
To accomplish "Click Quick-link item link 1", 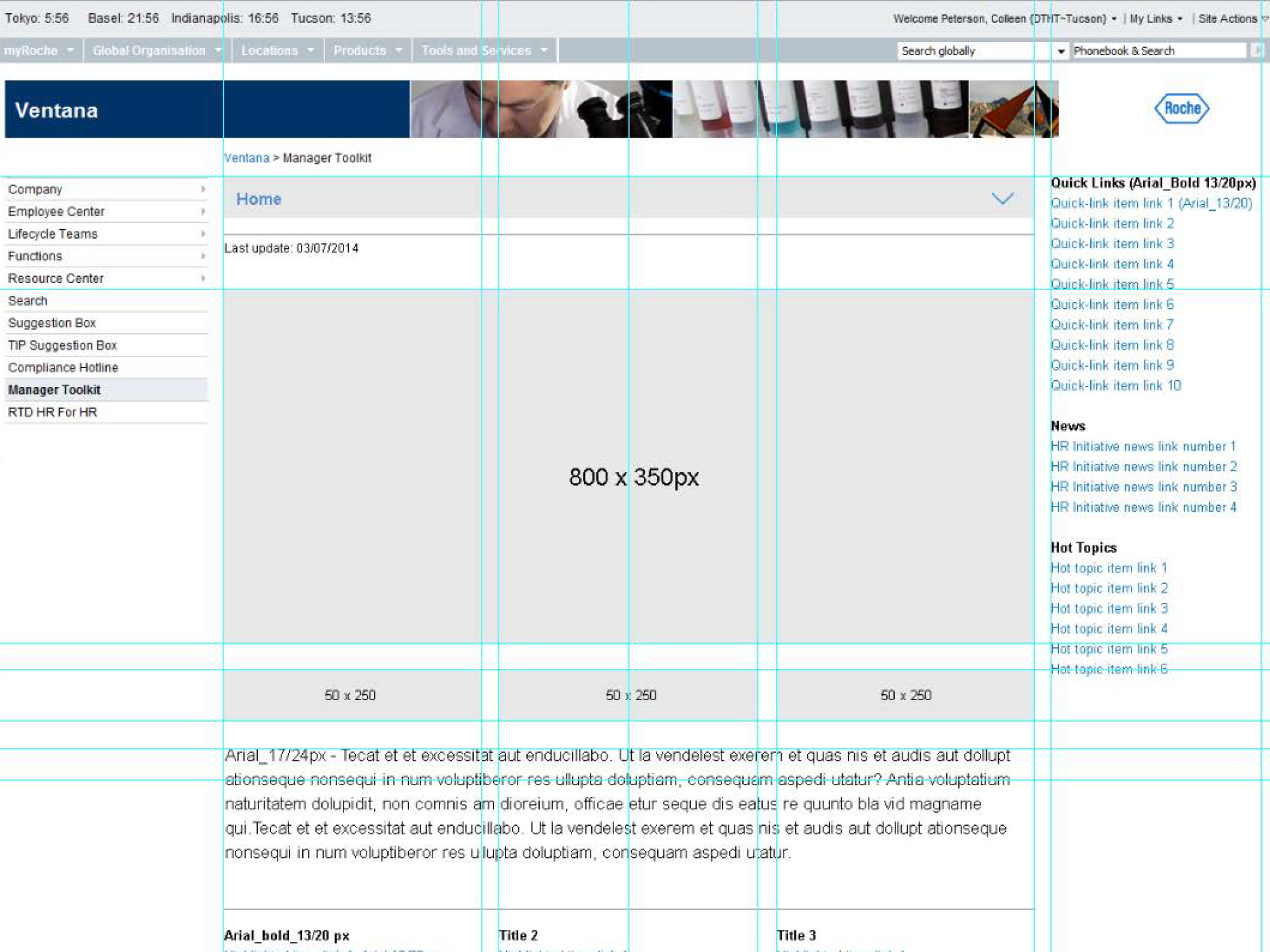I will click(1151, 203).
